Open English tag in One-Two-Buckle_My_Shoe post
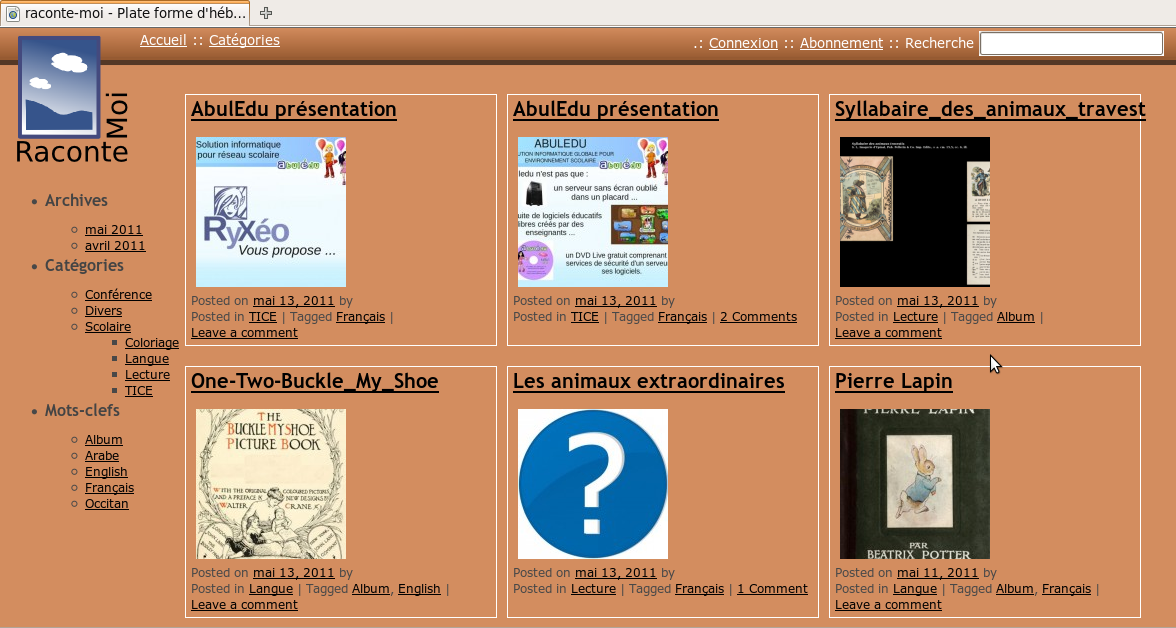 (418, 589)
